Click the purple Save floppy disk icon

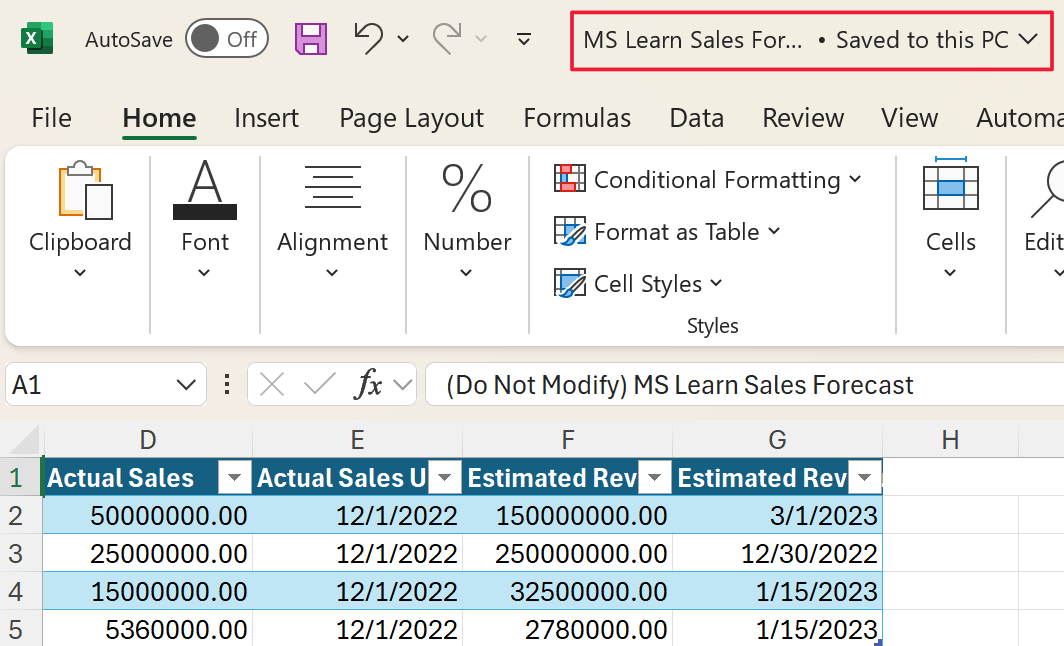tap(311, 39)
